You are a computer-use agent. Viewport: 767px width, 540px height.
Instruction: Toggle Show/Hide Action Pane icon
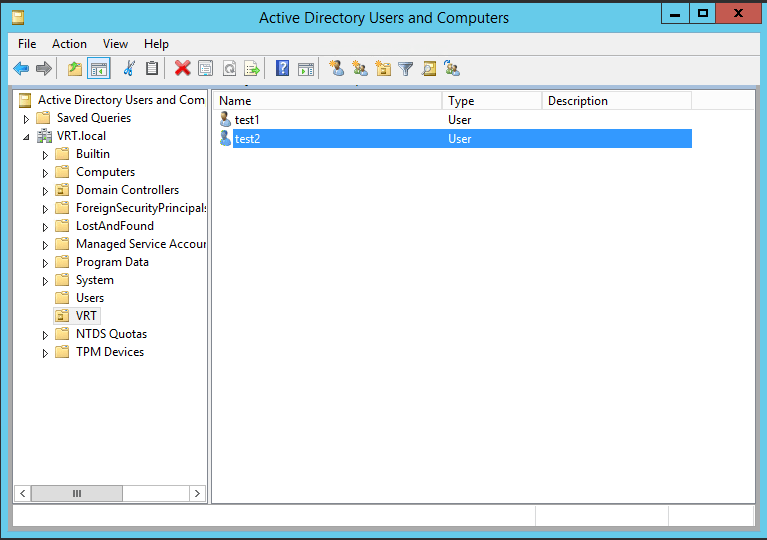(x=306, y=69)
